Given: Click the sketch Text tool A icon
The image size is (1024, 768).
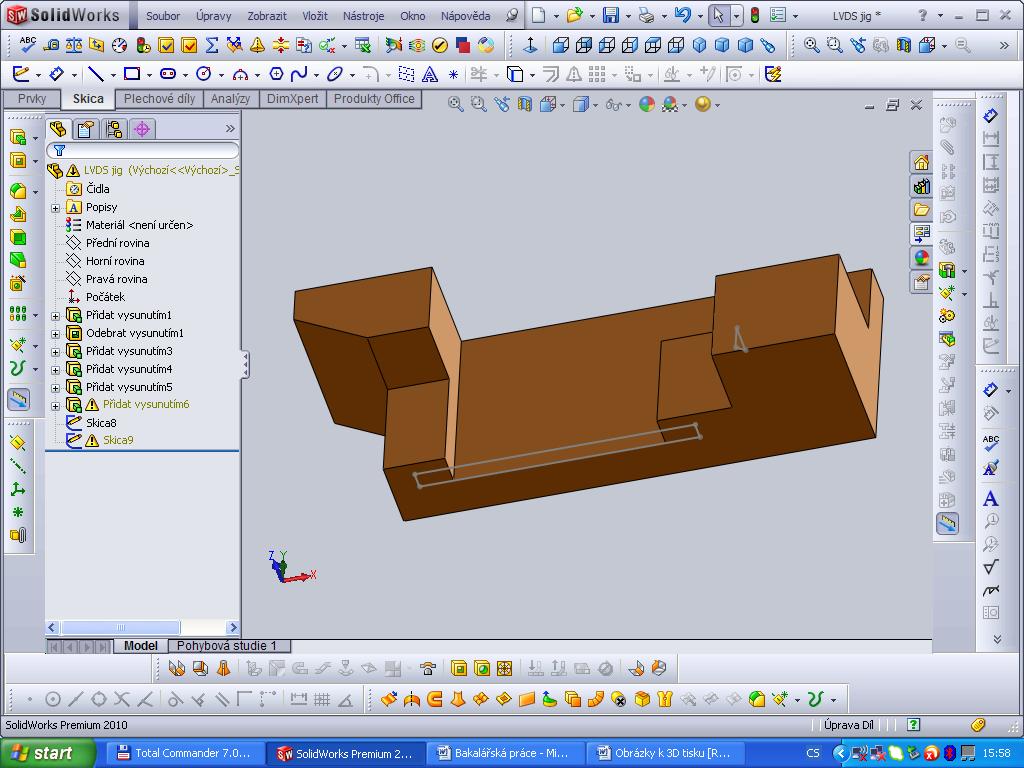Looking at the screenshot, I should click(x=430, y=74).
